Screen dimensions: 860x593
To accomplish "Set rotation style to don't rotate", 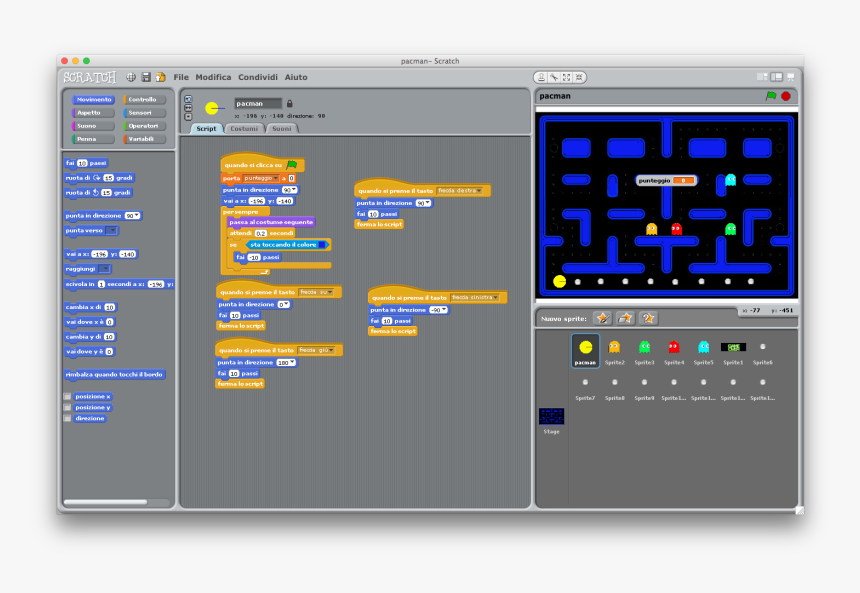I will [188, 117].
